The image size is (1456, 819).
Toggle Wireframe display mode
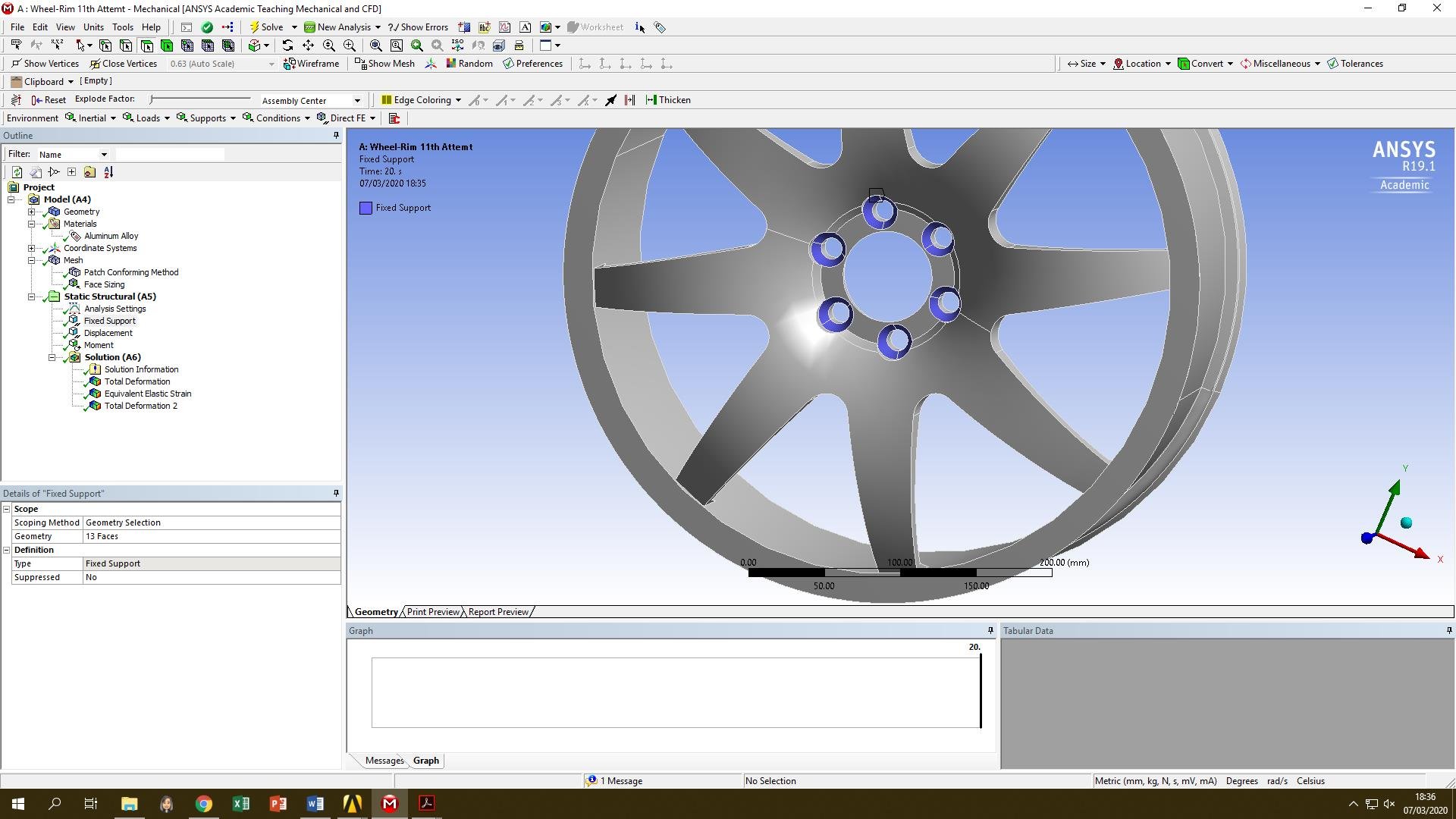[311, 64]
